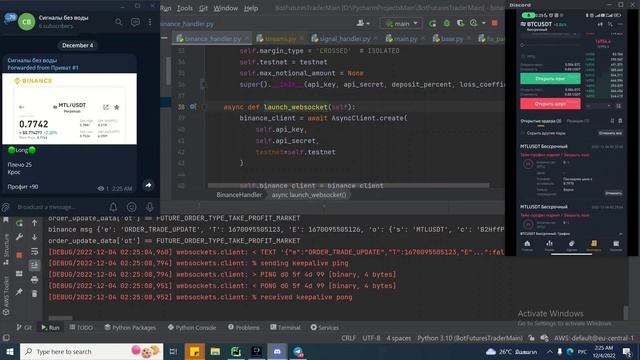Image resolution: width=640 pixels, height=360 pixels.
Task: Open the Problems tool window
Action: point(244,328)
